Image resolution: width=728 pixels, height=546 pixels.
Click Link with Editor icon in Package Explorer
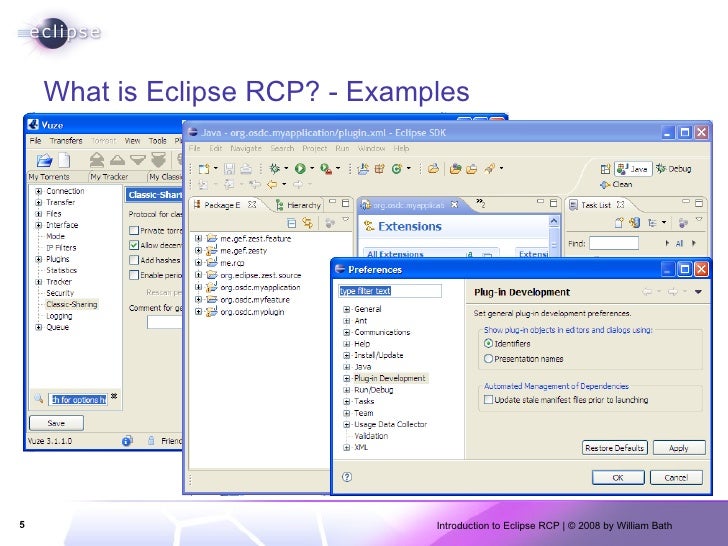[307, 223]
